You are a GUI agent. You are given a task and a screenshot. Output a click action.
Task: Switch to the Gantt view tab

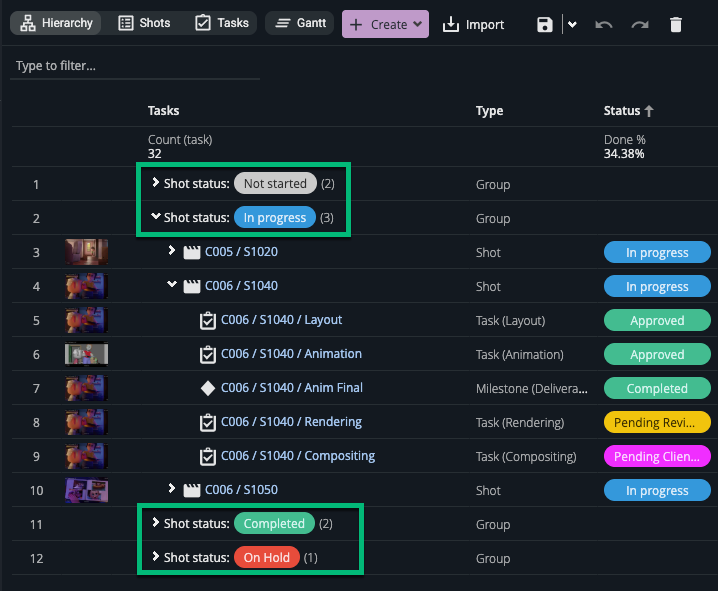(299, 23)
